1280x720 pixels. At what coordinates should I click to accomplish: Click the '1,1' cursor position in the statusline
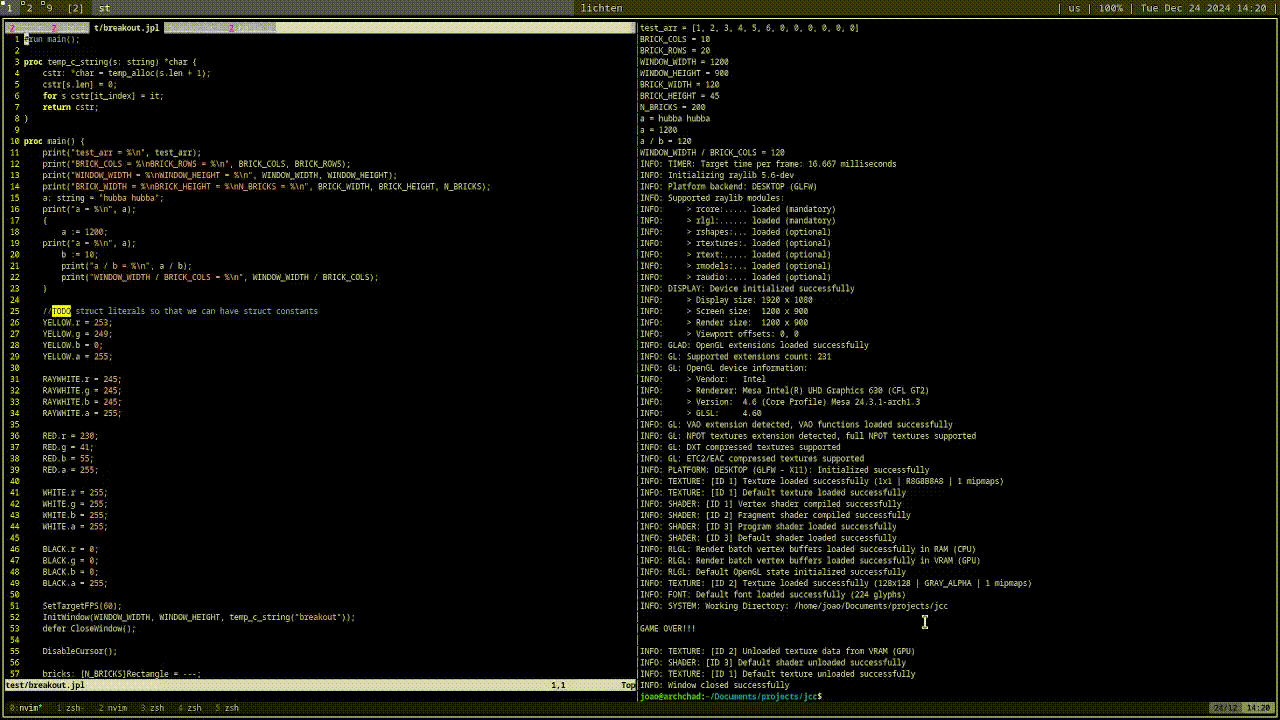[558, 685]
